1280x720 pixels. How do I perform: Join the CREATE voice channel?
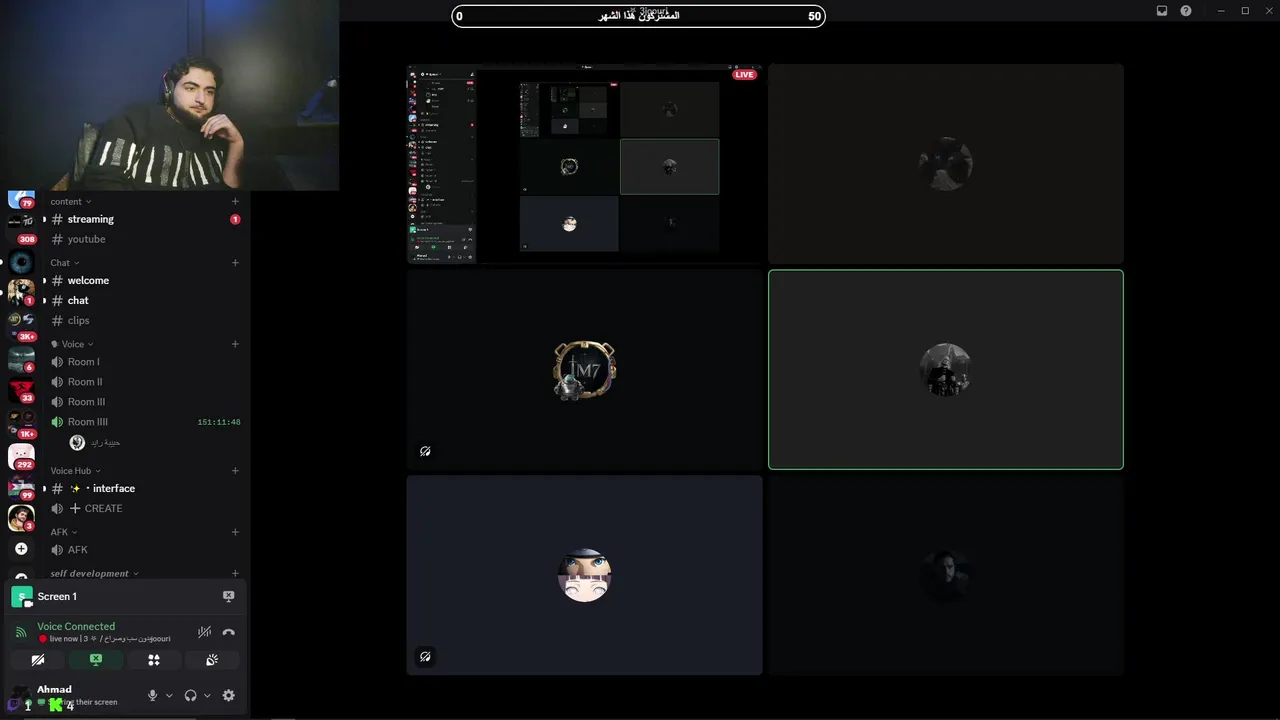click(145, 508)
